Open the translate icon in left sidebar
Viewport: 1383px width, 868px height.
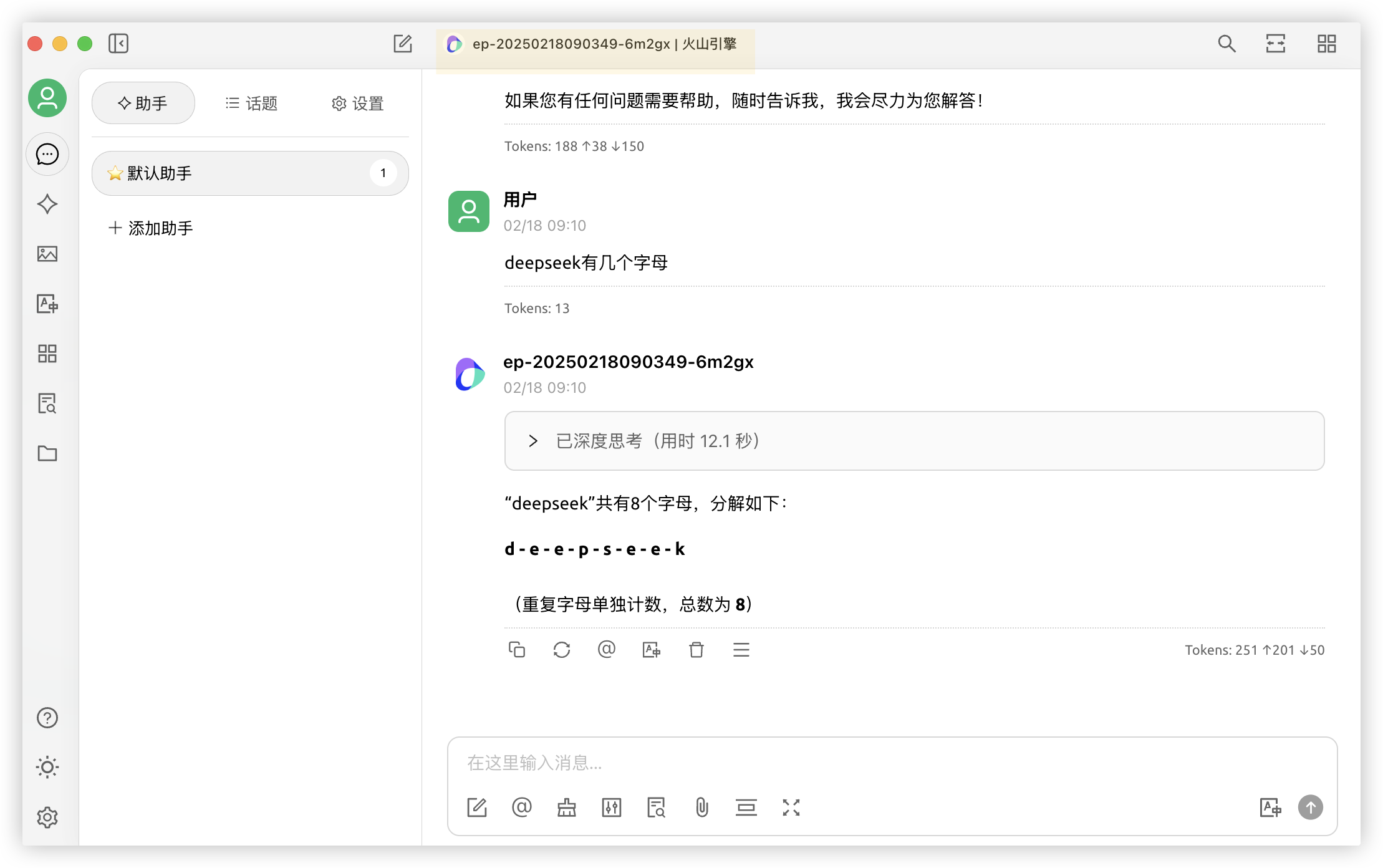tap(47, 304)
